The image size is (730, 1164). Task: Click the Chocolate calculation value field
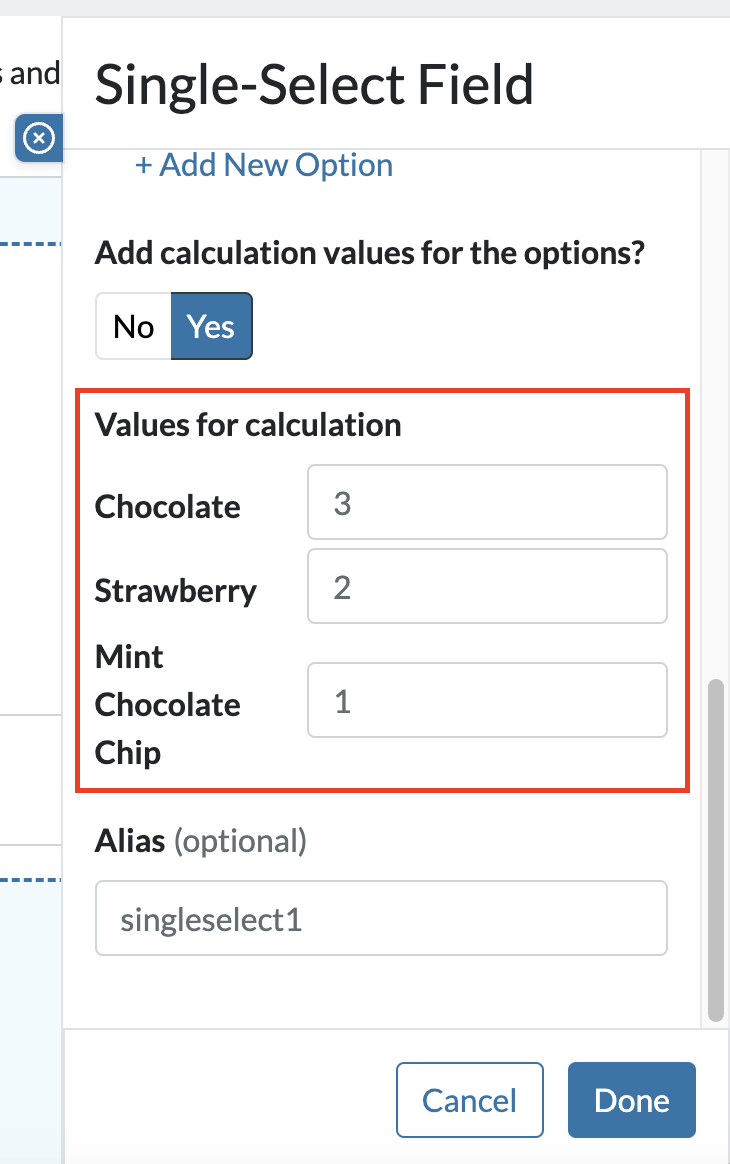click(487, 502)
